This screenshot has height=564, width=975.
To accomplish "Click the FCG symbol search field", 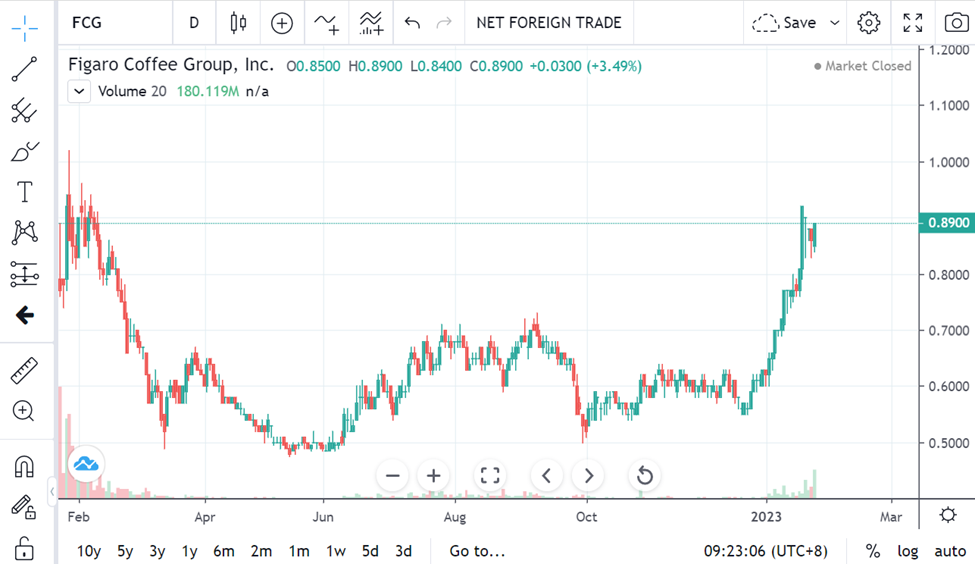I will pyautogui.click(x=115, y=23).
